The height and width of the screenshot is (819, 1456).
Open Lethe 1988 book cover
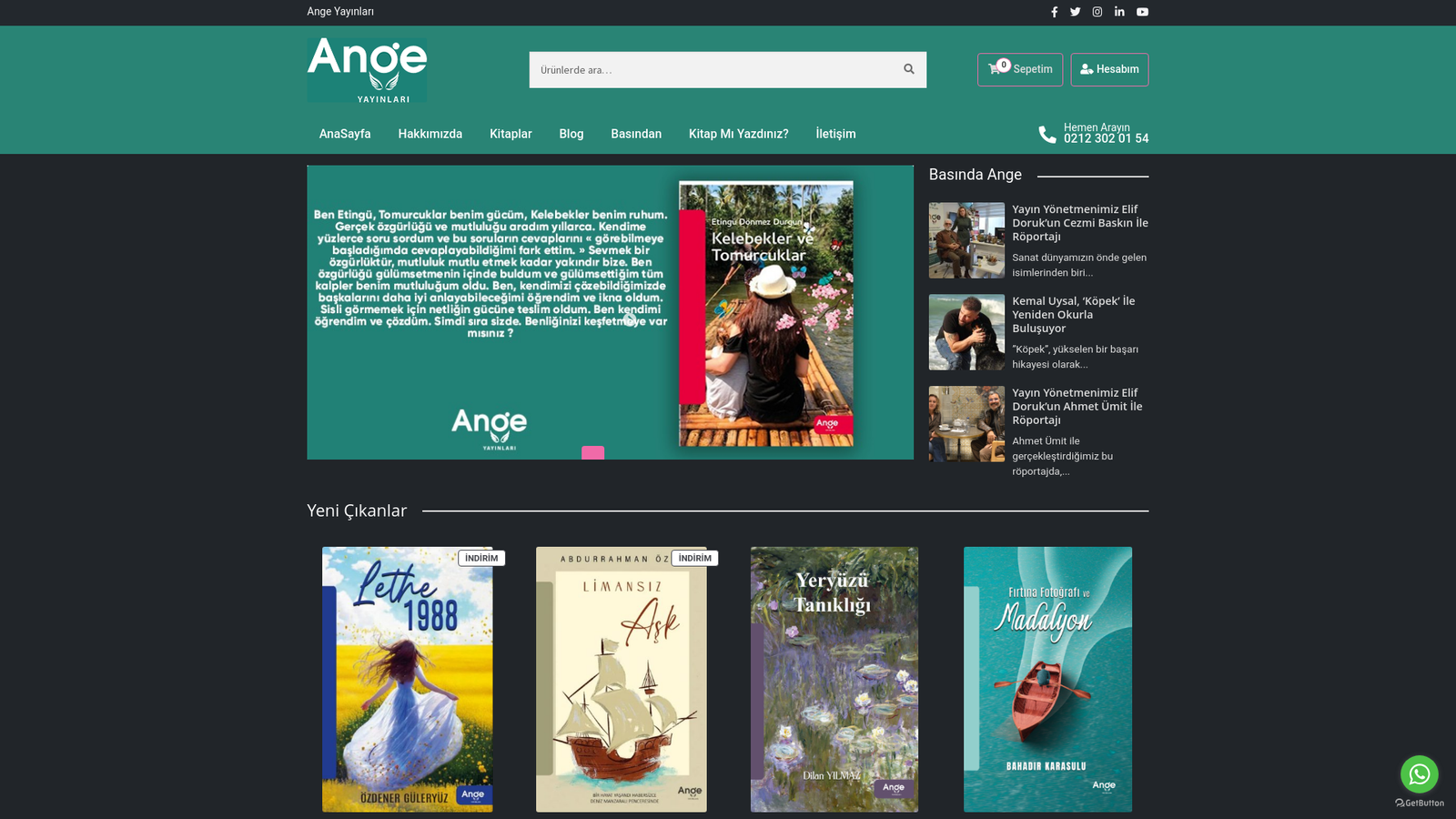408,679
